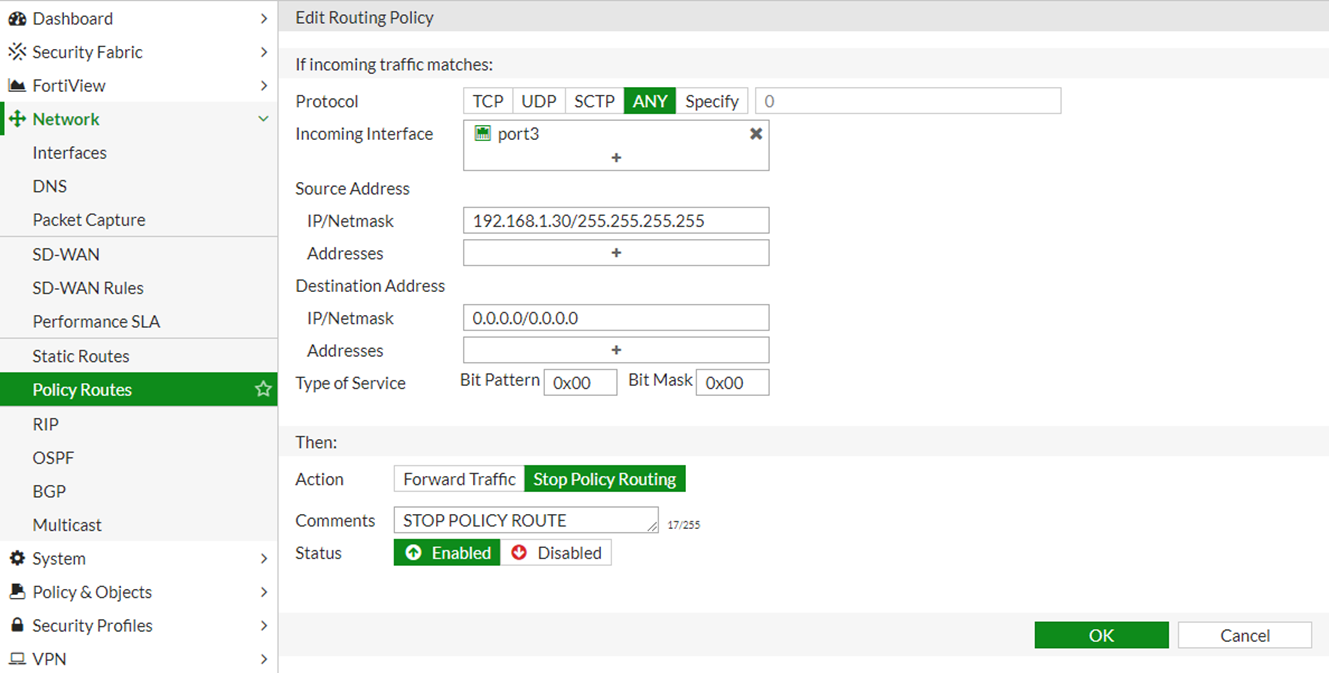Click the FortiView chart icon

pos(17,86)
